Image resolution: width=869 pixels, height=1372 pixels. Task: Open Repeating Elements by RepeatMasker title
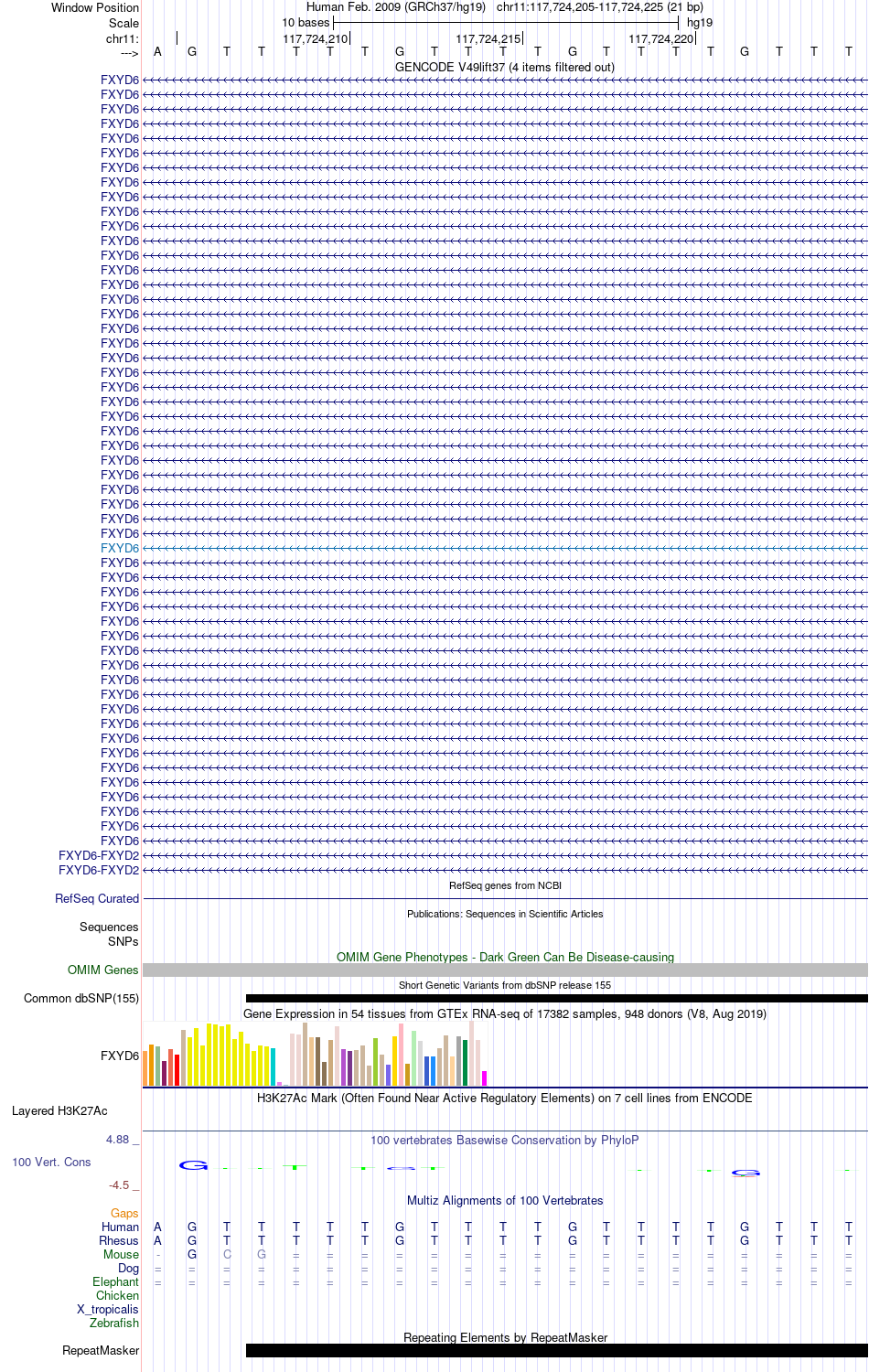(x=505, y=1337)
